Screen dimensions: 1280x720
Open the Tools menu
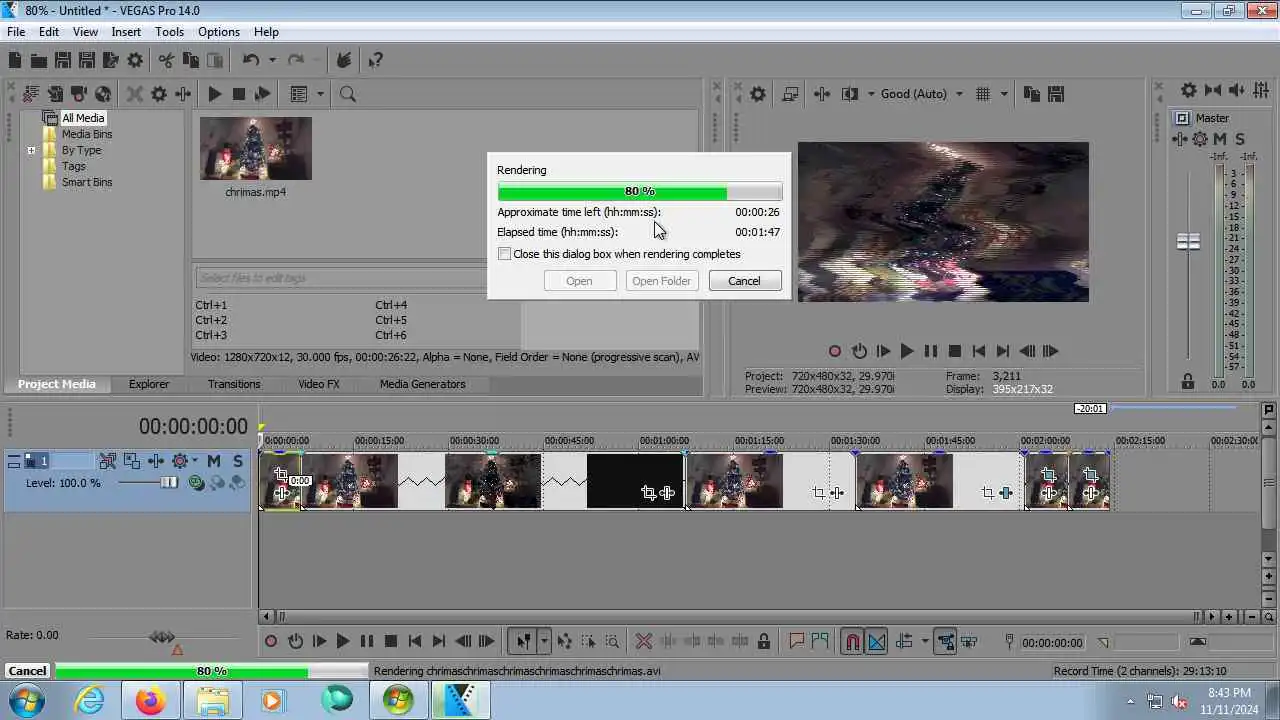tap(169, 32)
